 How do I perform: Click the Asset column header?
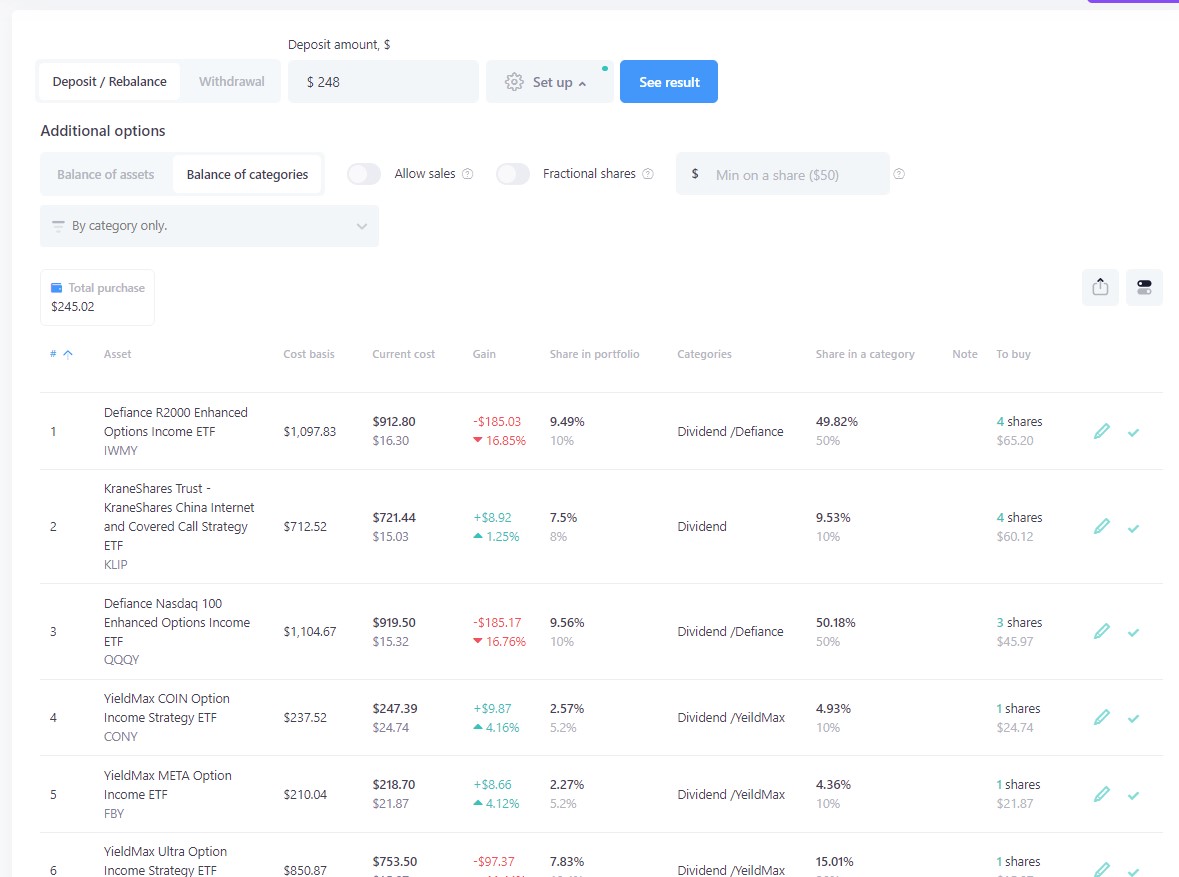pyautogui.click(x=117, y=354)
